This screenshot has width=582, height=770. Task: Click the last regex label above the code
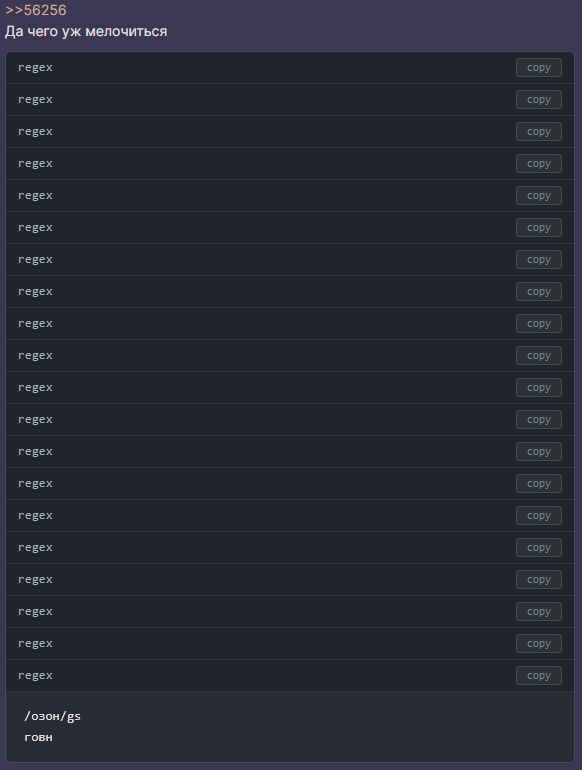[x=35, y=676]
